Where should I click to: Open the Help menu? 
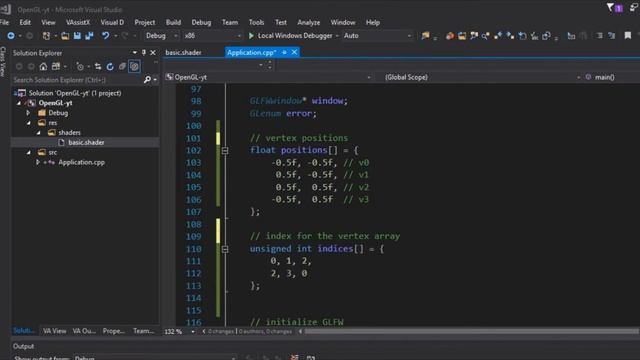click(373, 22)
